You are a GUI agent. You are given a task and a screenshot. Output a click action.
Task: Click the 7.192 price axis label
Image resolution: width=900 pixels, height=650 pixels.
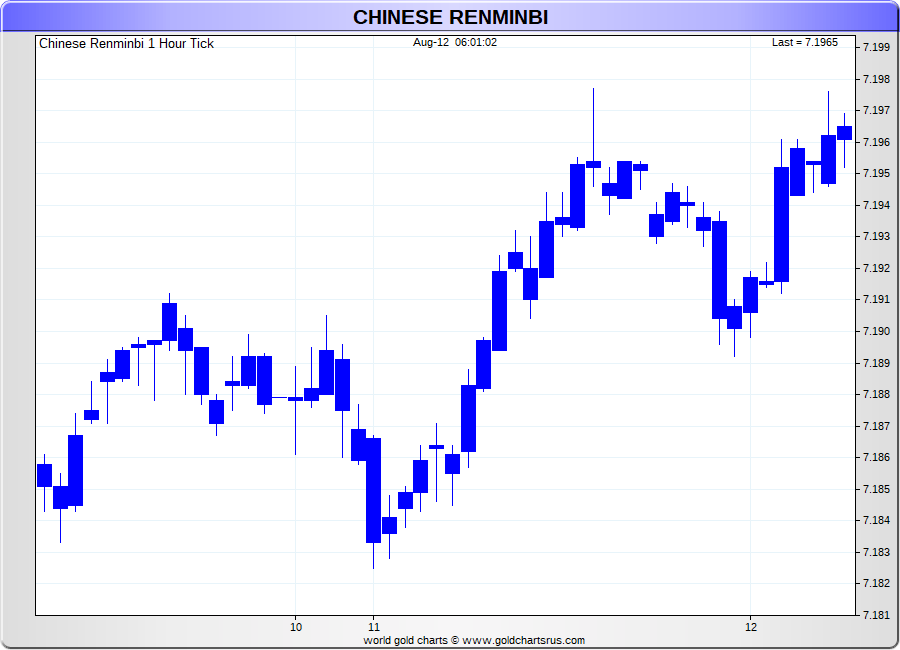click(876, 268)
